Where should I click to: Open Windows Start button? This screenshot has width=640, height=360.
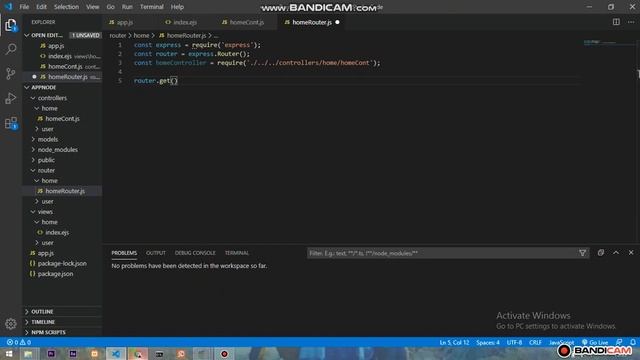pyautogui.click(x=9, y=353)
